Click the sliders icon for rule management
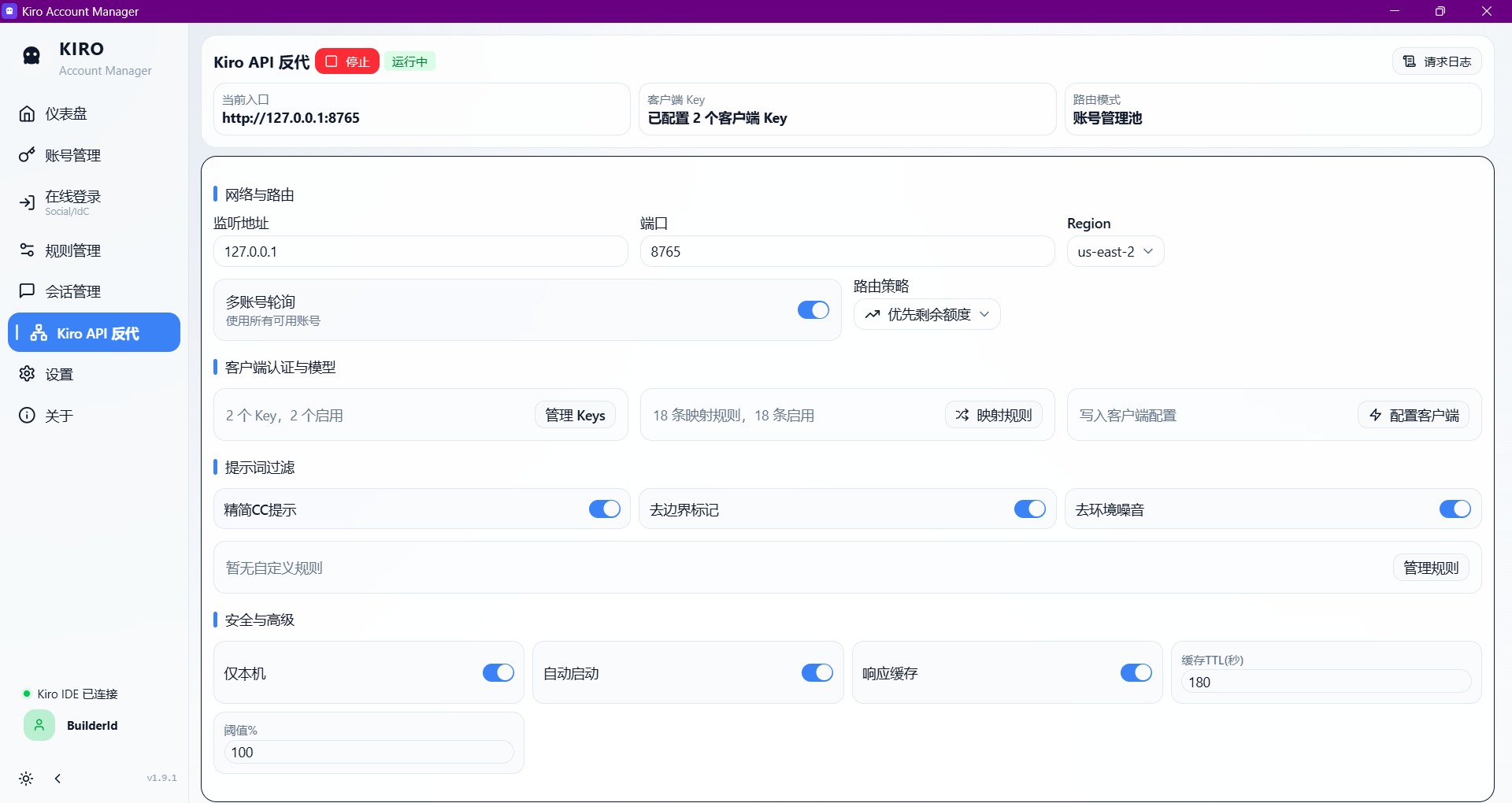 [x=27, y=250]
